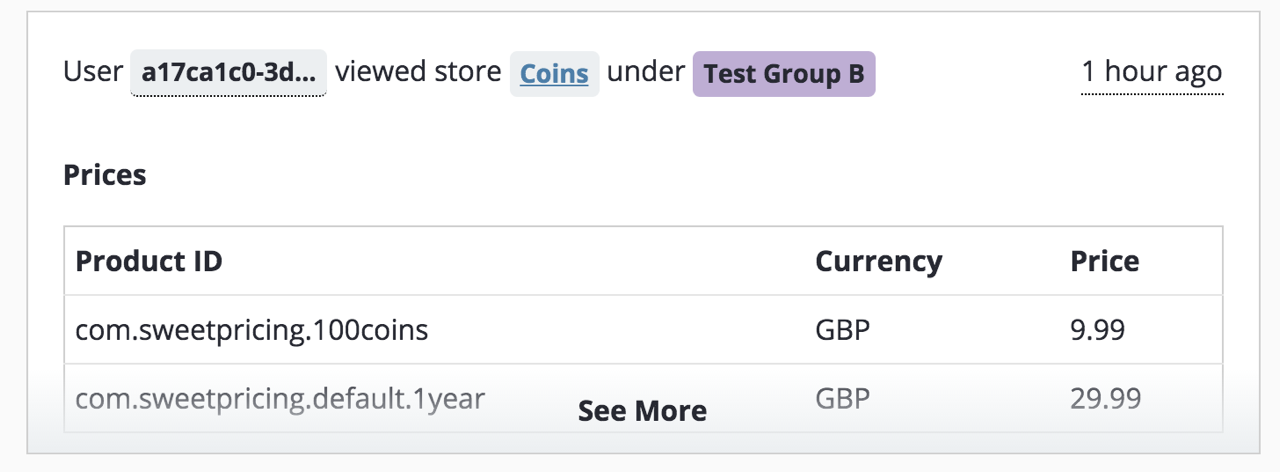Click the 'viewed store' text
The height and width of the screenshot is (472, 1280).
[x=418, y=73]
